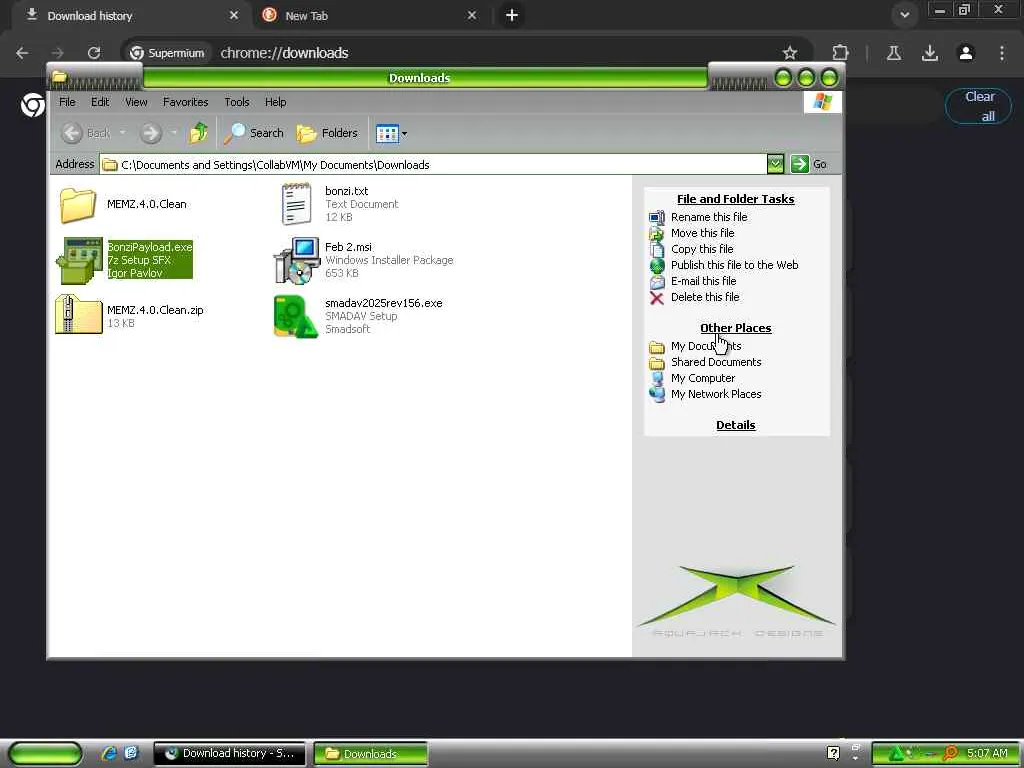Launch Internet Explorer from quick launch
Viewport: 1024px width, 768px height.
pos(109,753)
